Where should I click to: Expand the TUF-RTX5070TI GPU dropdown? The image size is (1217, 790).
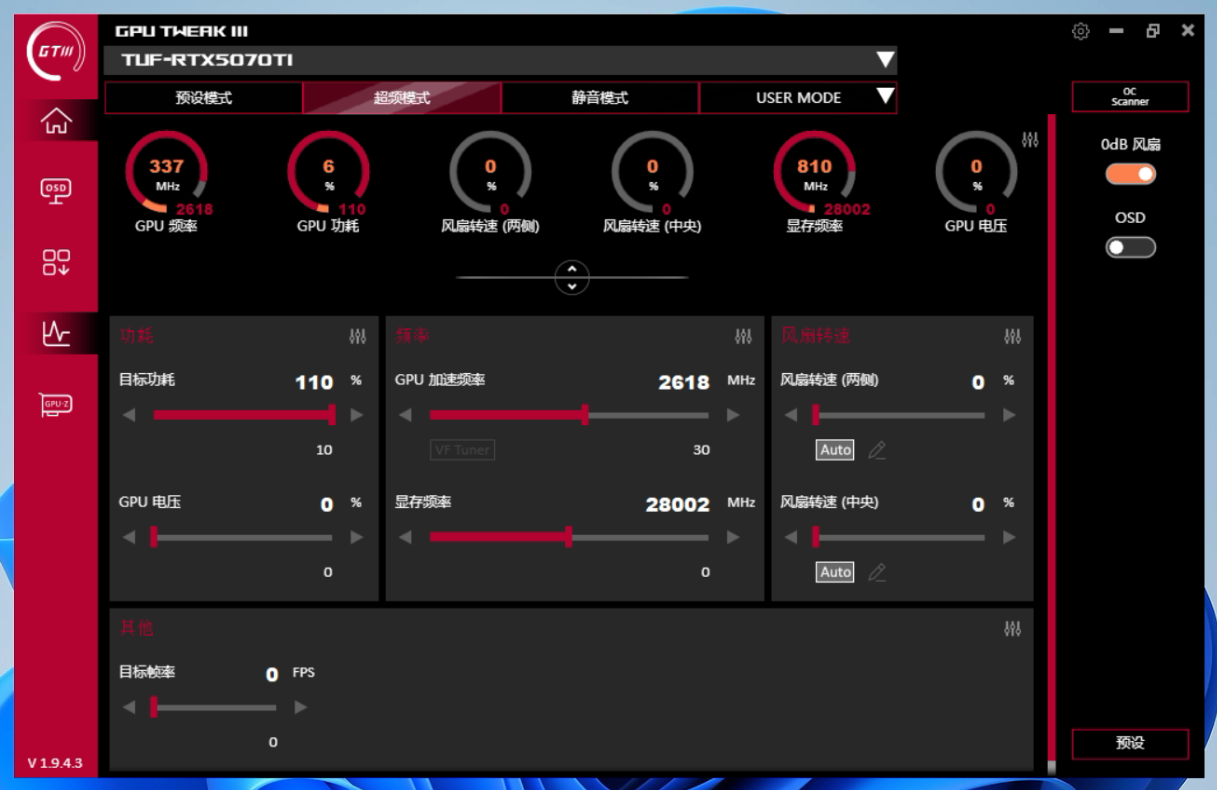pyautogui.click(x=884, y=60)
